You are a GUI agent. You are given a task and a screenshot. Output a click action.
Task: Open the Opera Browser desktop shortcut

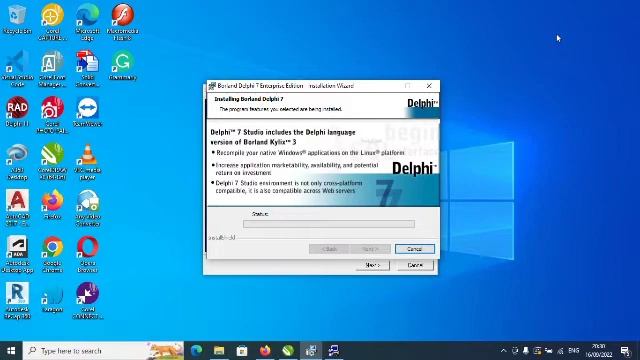click(x=87, y=254)
